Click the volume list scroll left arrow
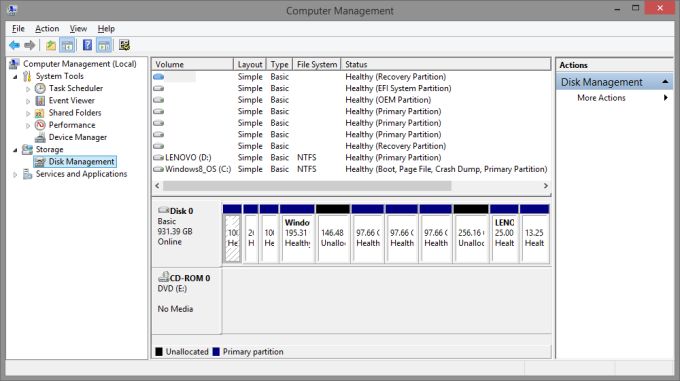The height and width of the screenshot is (381, 680). [157, 186]
